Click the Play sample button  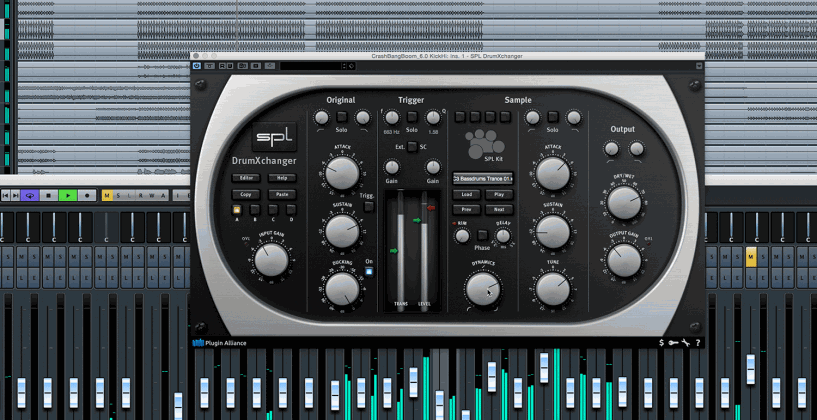click(x=499, y=194)
